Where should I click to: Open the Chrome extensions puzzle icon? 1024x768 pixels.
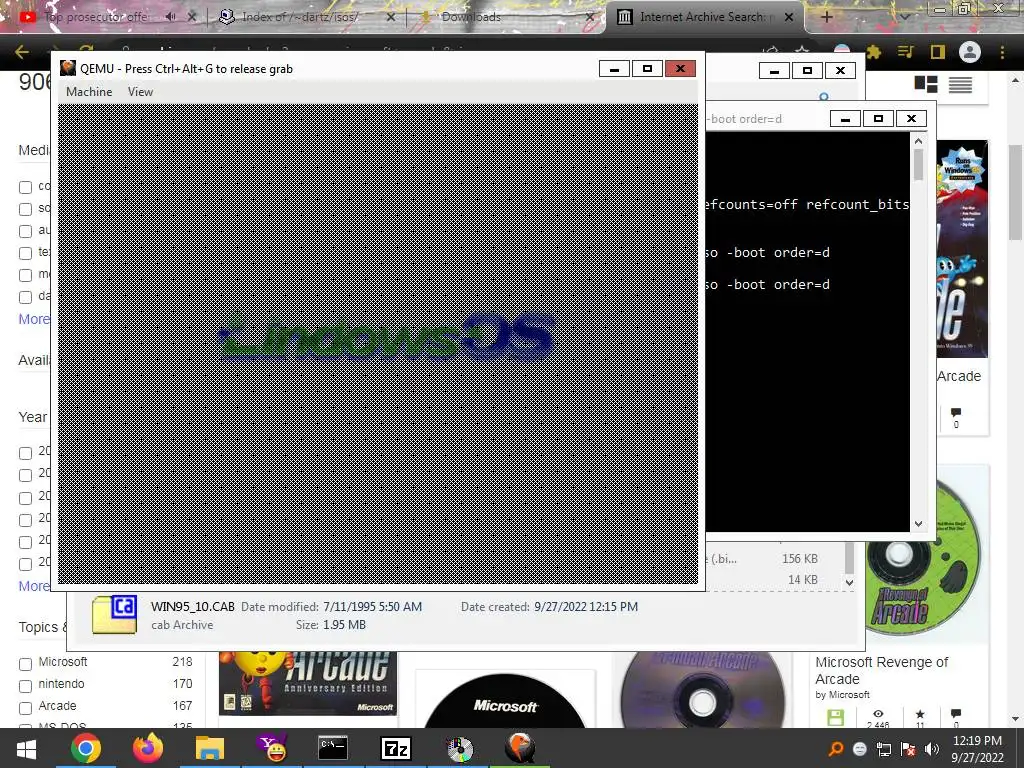(x=873, y=52)
